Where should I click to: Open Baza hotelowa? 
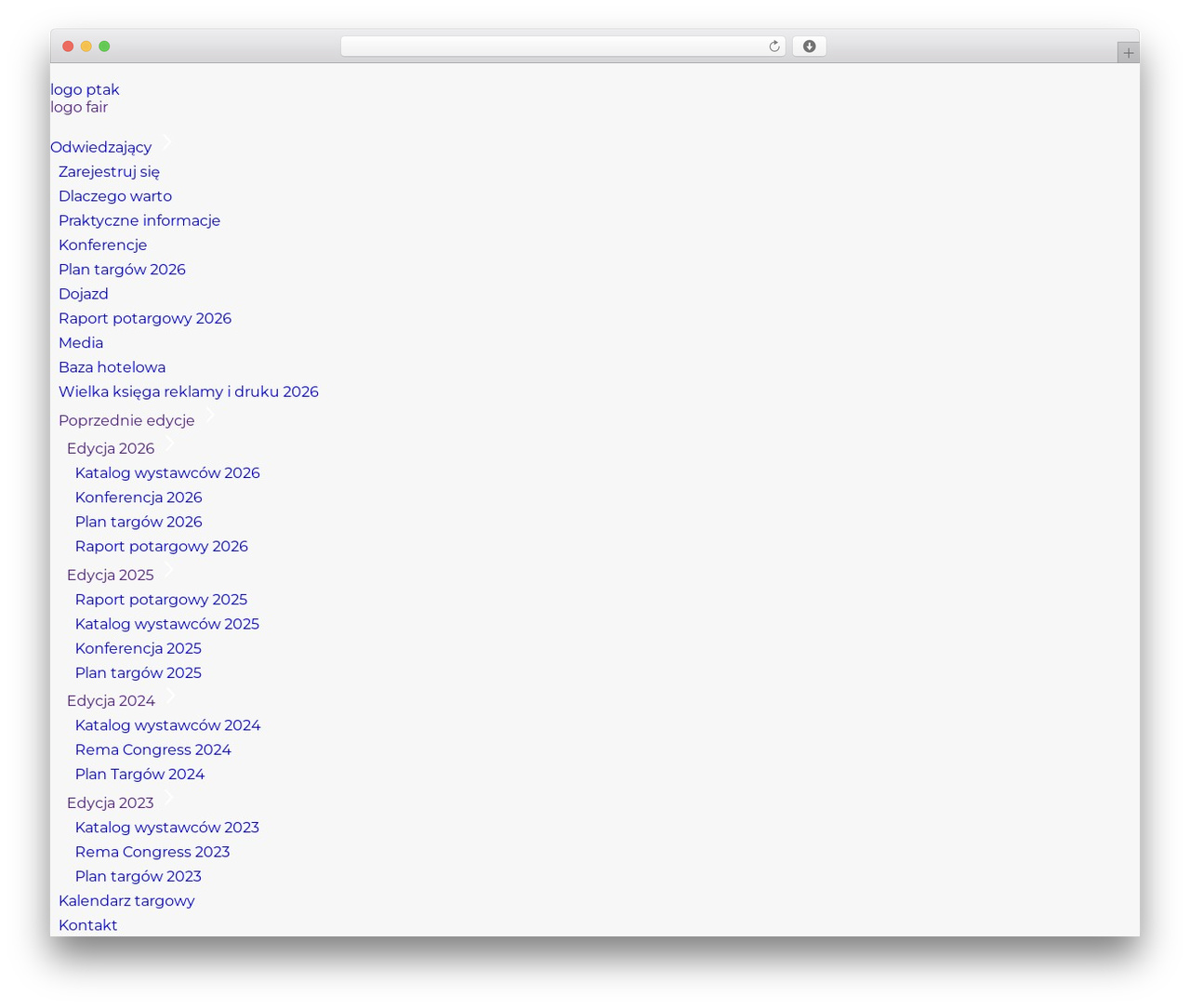click(x=112, y=367)
